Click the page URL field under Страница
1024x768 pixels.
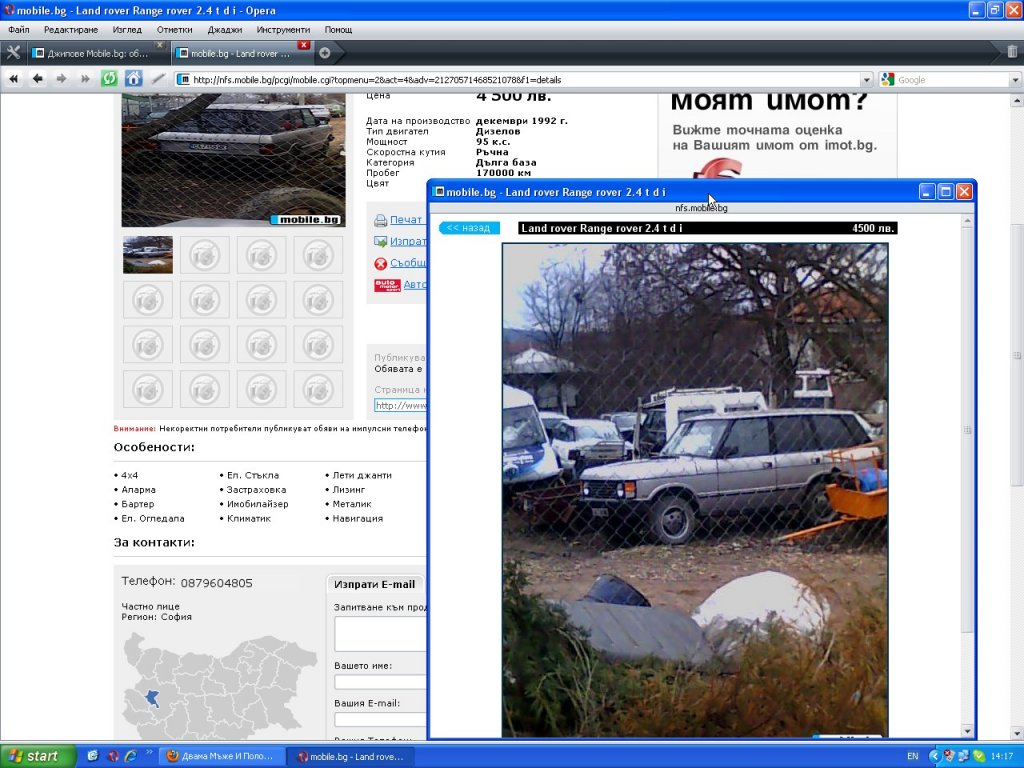400,406
